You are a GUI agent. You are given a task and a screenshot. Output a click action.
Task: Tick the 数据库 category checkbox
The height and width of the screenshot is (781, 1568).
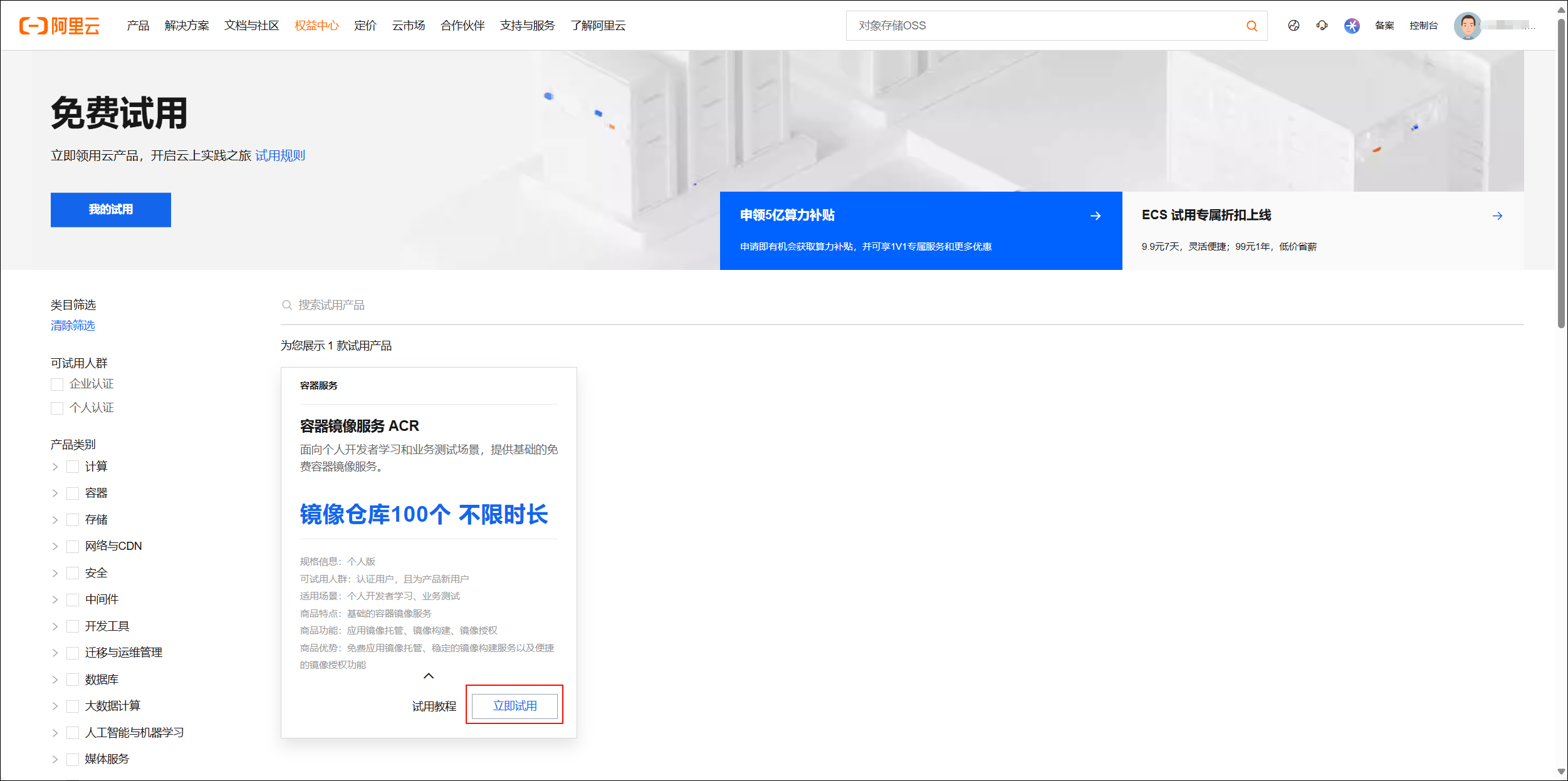click(73, 680)
